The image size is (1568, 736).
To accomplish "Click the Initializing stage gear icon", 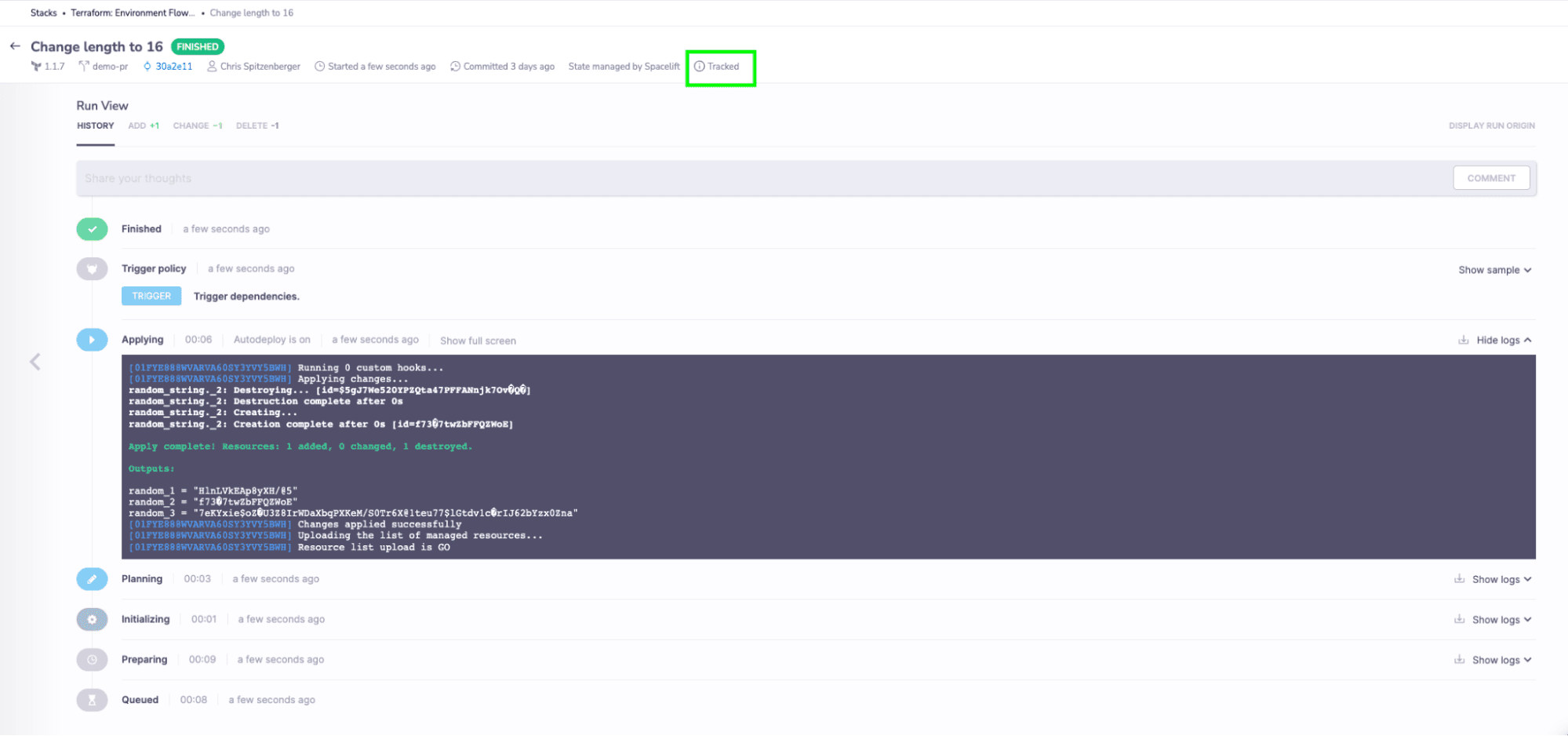I will click(92, 619).
